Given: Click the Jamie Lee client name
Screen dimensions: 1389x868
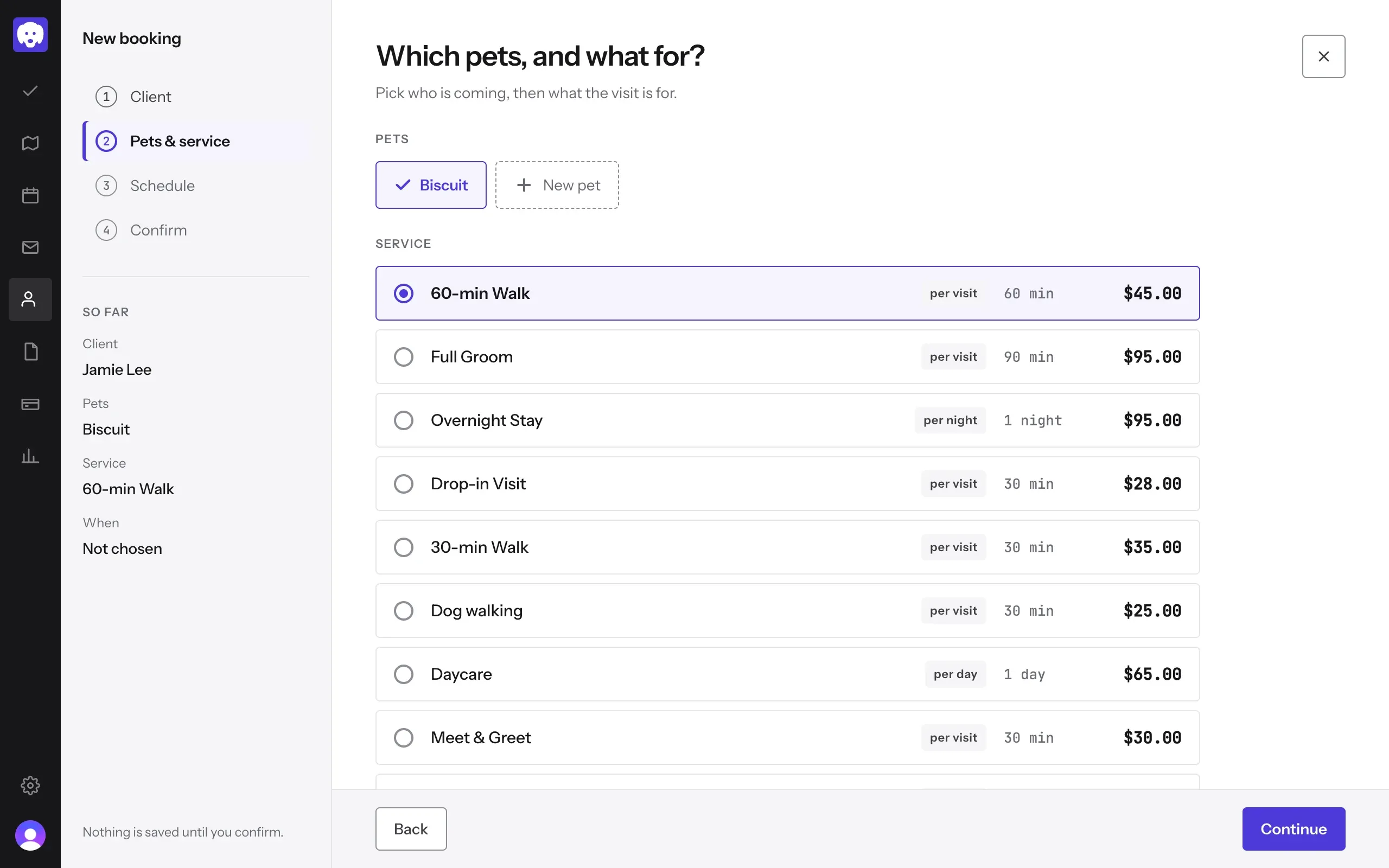Looking at the screenshot, I should pyautogui.click(x=117, y=369).
